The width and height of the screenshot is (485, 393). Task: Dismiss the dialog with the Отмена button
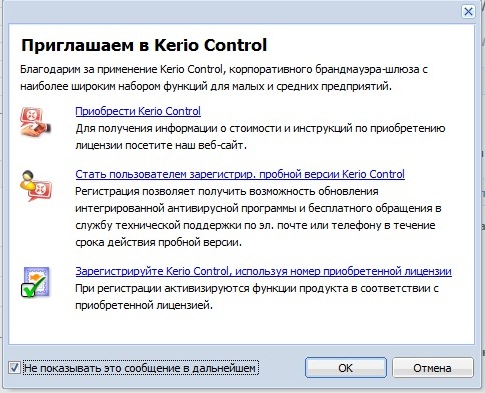tap(432, 368)
